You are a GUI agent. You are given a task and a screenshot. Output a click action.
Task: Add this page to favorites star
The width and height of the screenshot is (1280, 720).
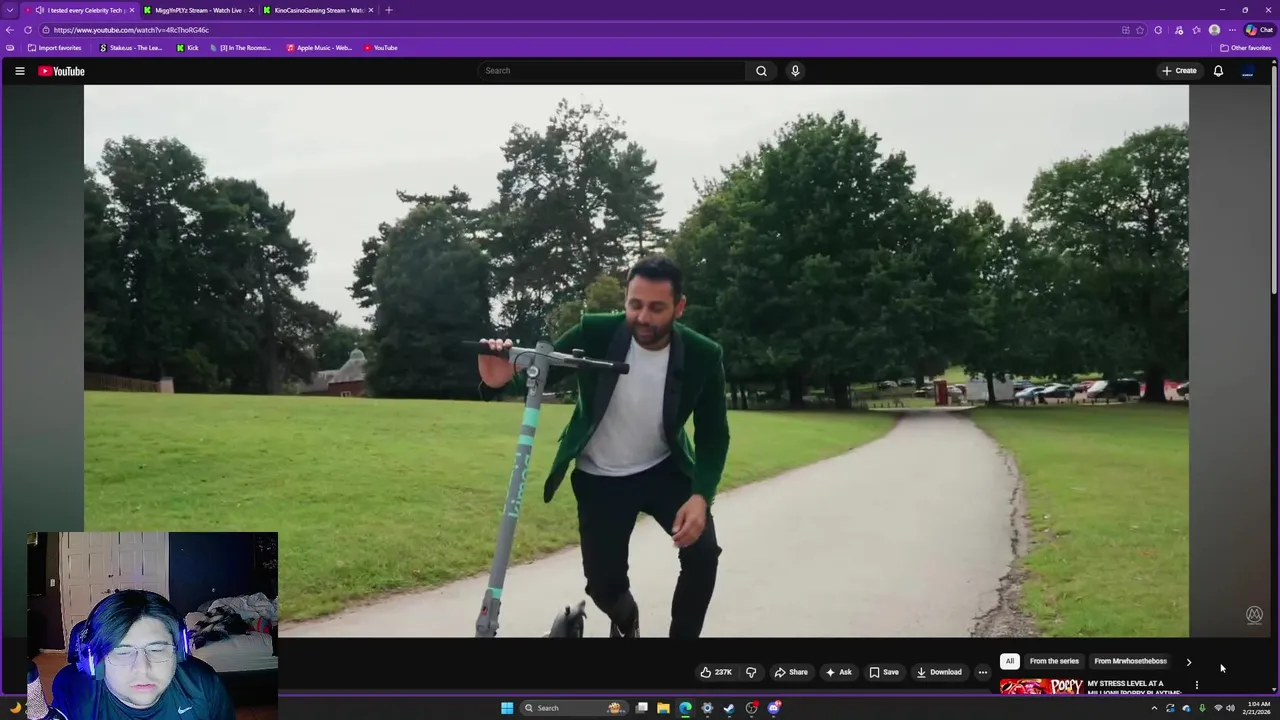(1139, 30)
